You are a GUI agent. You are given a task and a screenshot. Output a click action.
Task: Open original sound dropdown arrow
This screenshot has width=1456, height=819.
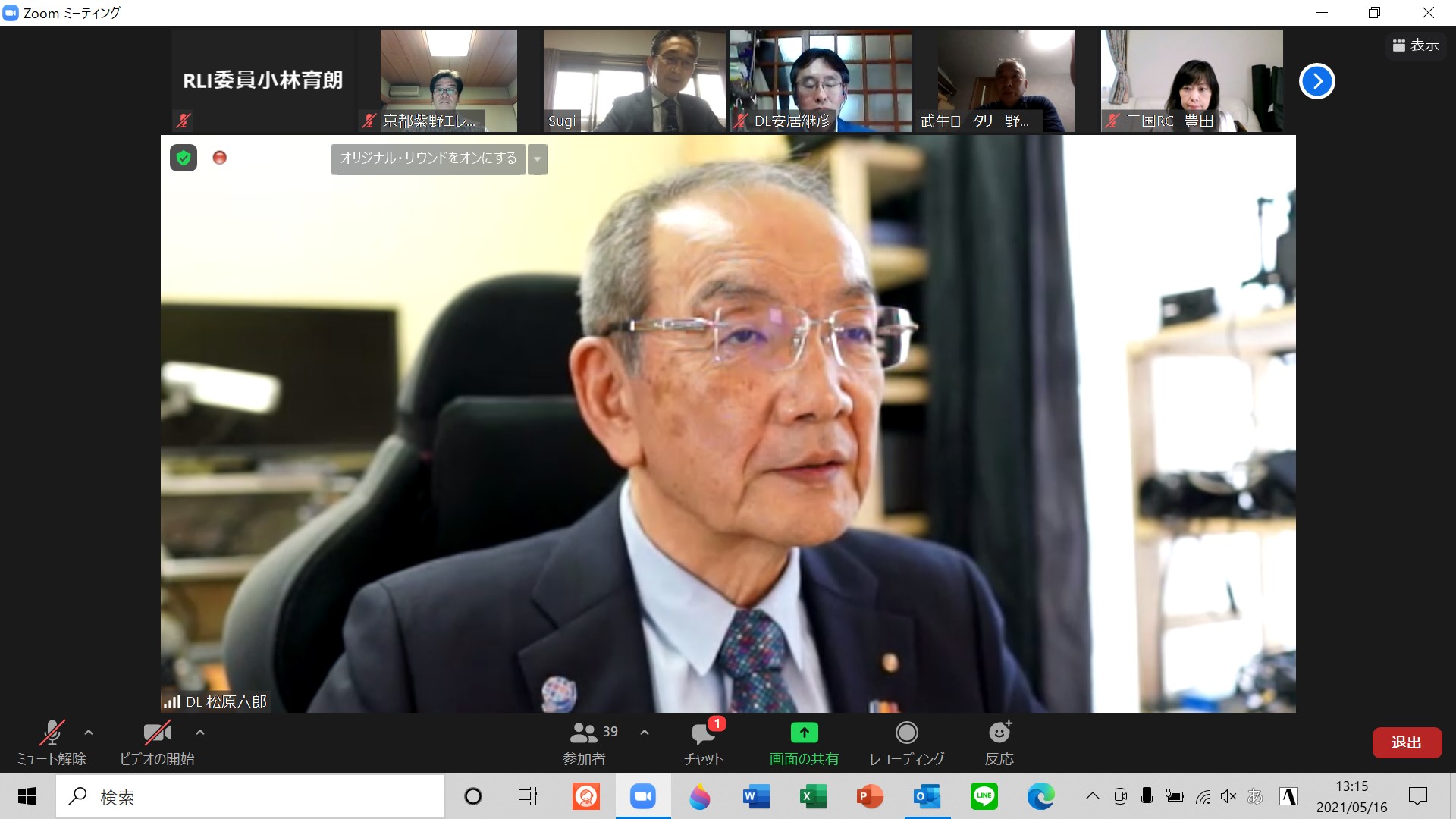(538, 159)
